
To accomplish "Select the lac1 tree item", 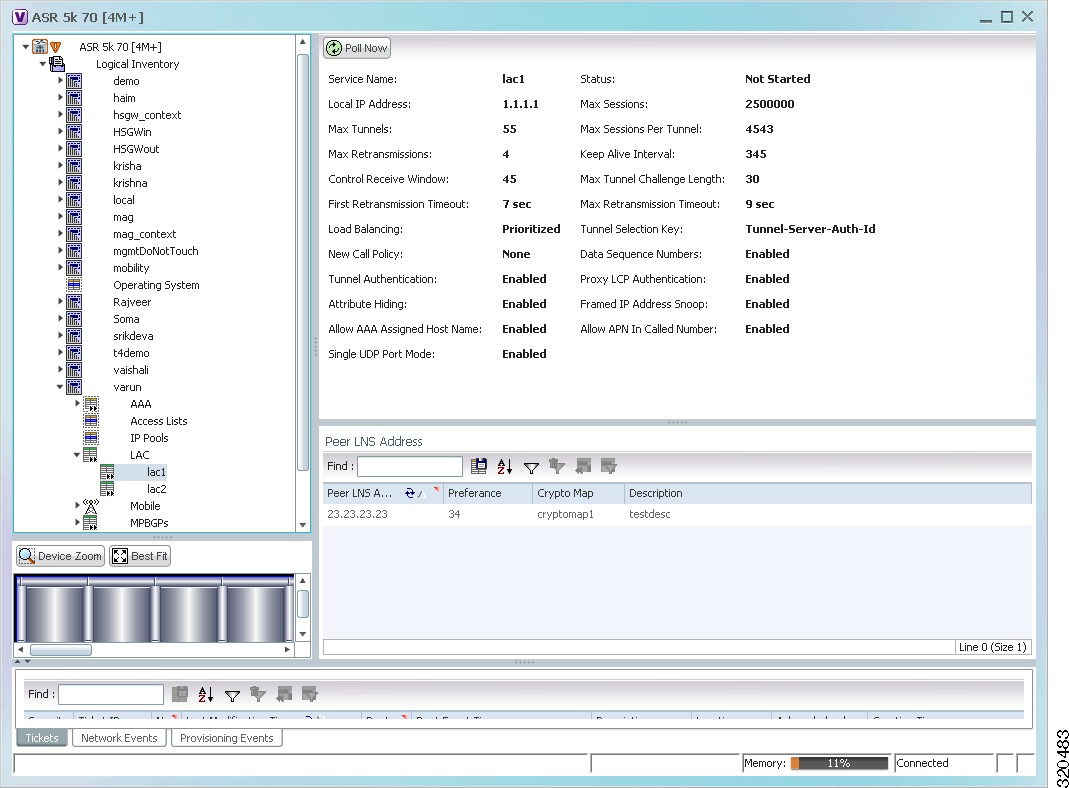I will tap(156, 472).
